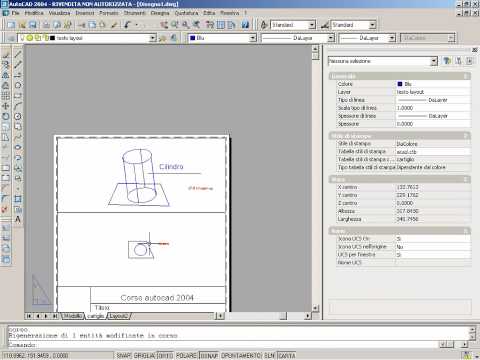Image resolution: width=480 pixels, height=360 pixels.
Task: Toggle SLW lineweight display in the status bar
Action: 270,356
